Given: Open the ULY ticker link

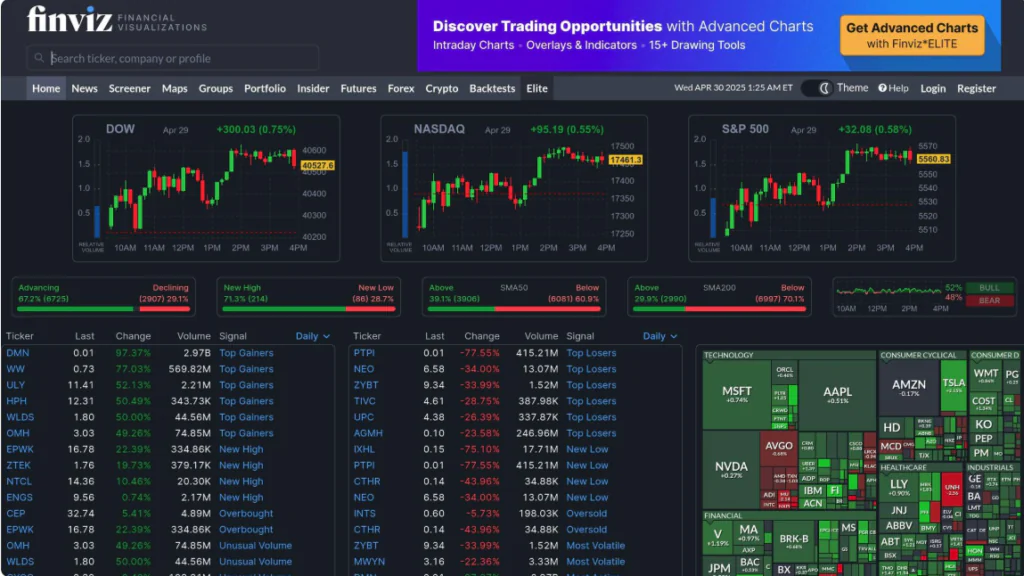Looking at the screenshot, I should [x=16, y=385].
